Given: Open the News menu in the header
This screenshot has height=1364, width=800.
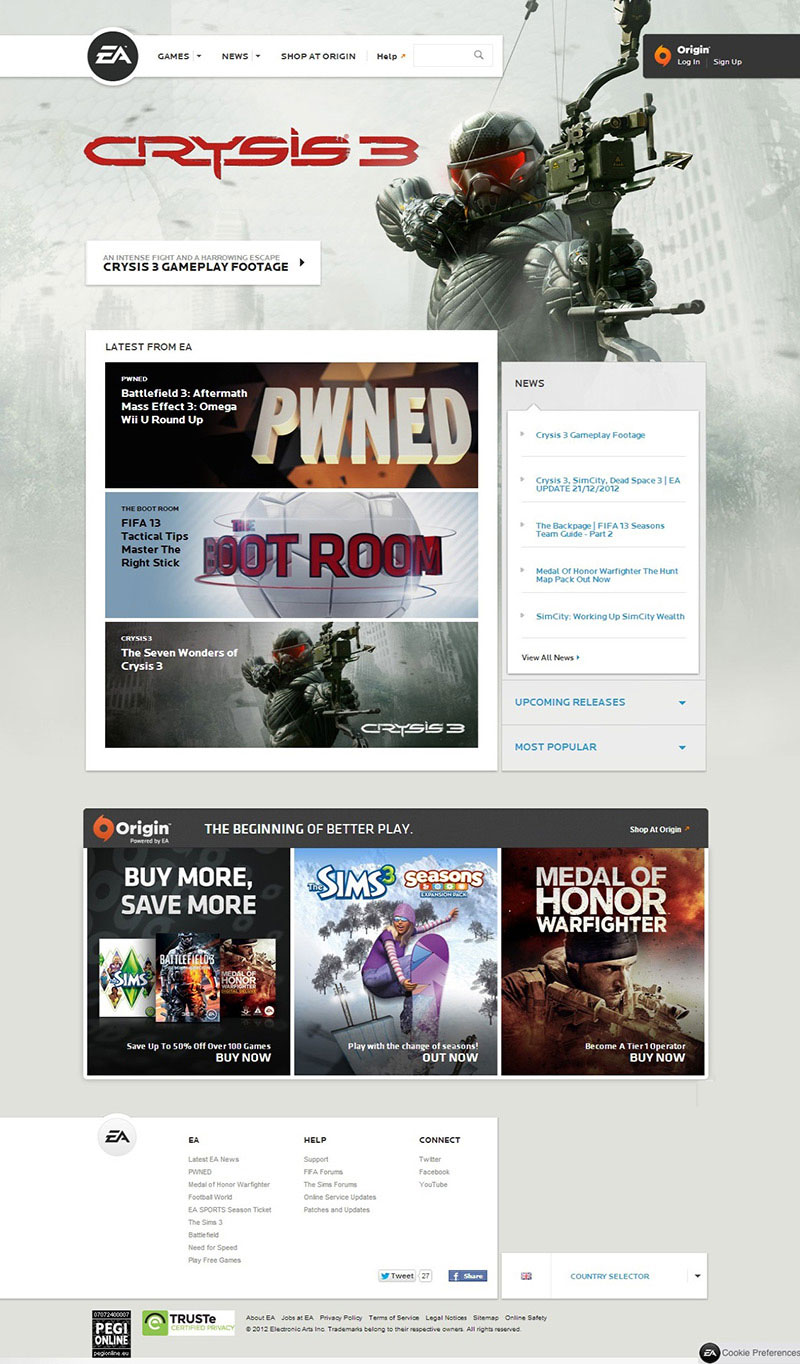Looking at the screenshot, I should coord(240,56).
